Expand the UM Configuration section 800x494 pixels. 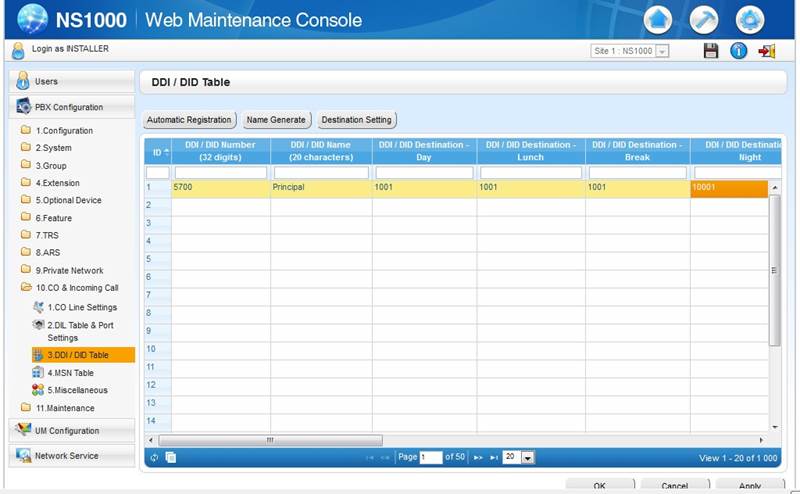[71, 430]
